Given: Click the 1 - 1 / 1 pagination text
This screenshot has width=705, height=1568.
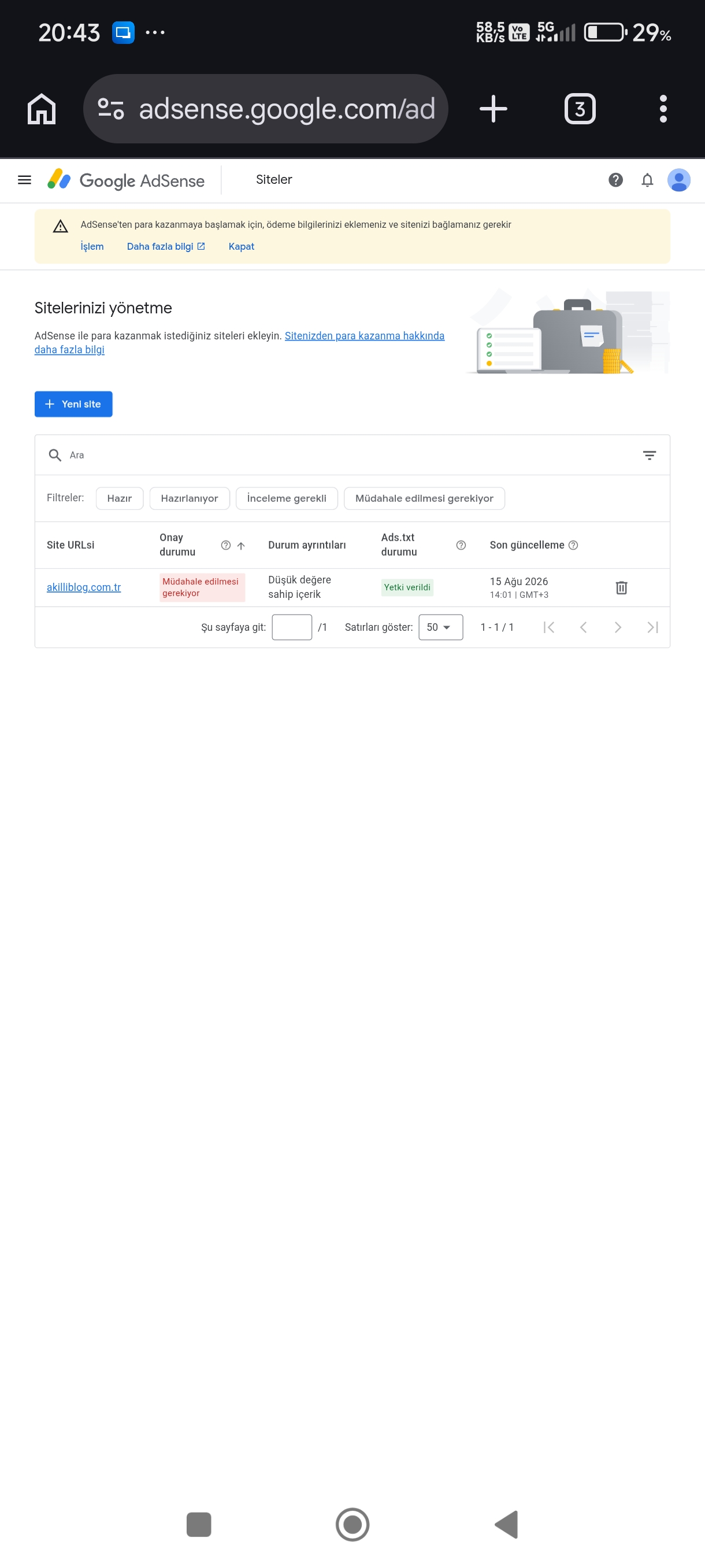Looking at the screenshot, I should [497, 627].
